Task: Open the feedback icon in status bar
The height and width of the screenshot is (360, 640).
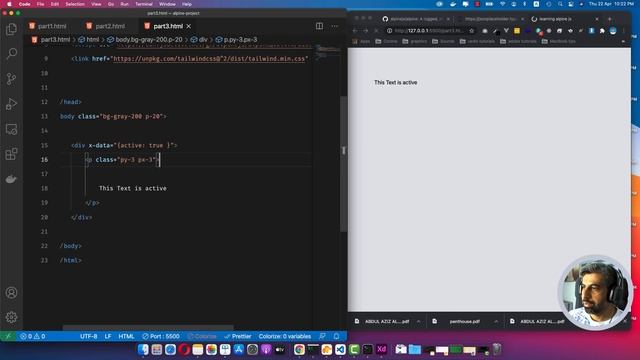Action: coord(322,336)
